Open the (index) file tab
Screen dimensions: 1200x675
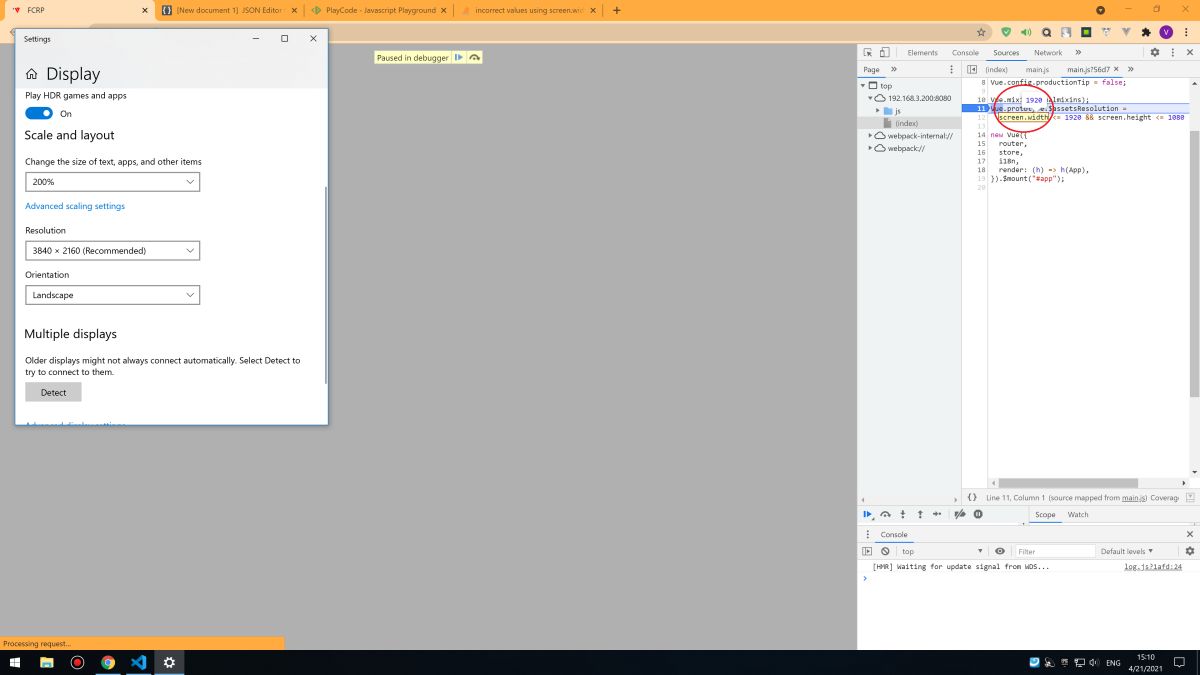click(996, 69)
